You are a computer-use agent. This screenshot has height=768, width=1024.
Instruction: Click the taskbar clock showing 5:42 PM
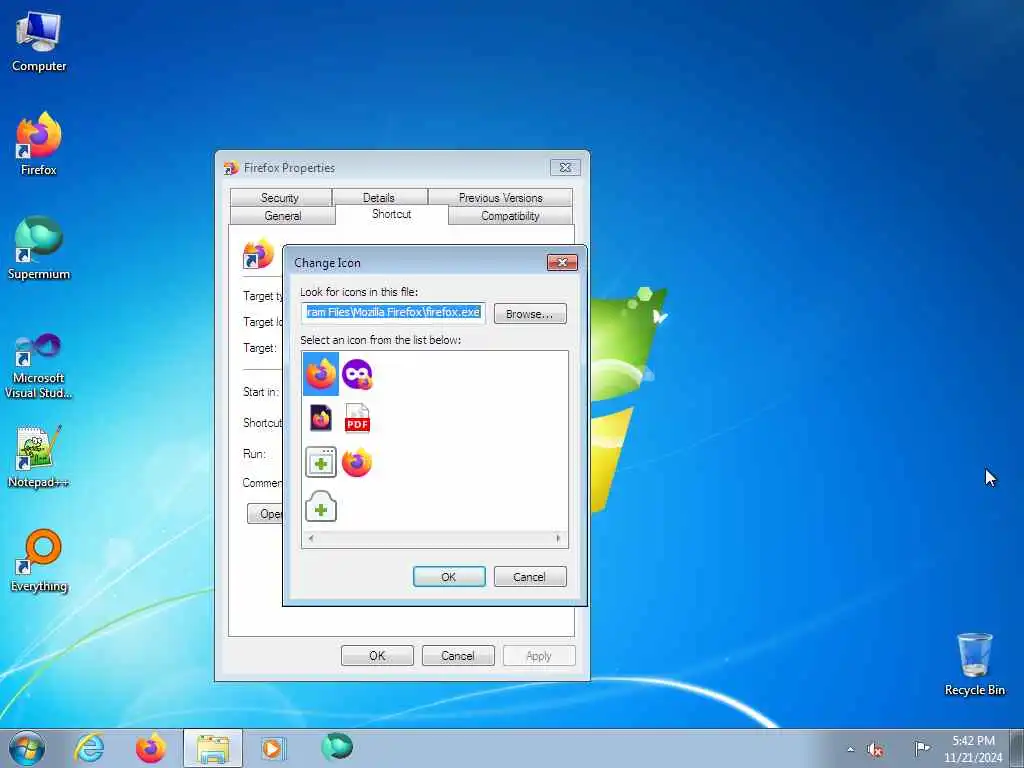coord(972,748)
